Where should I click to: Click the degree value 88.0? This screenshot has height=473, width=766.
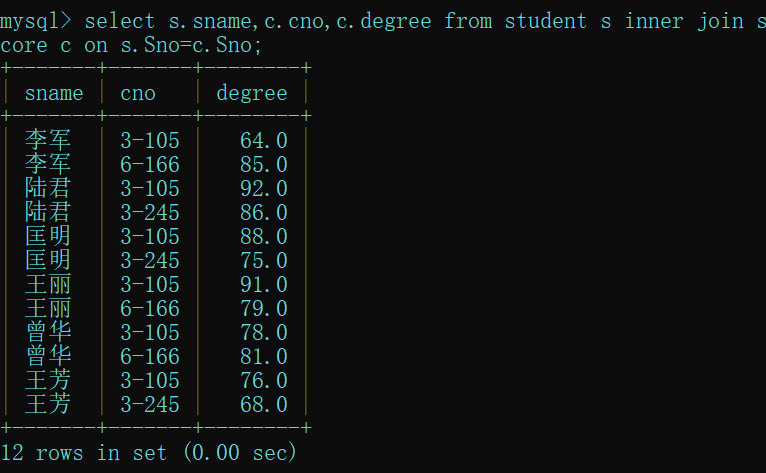click(263, 236)
